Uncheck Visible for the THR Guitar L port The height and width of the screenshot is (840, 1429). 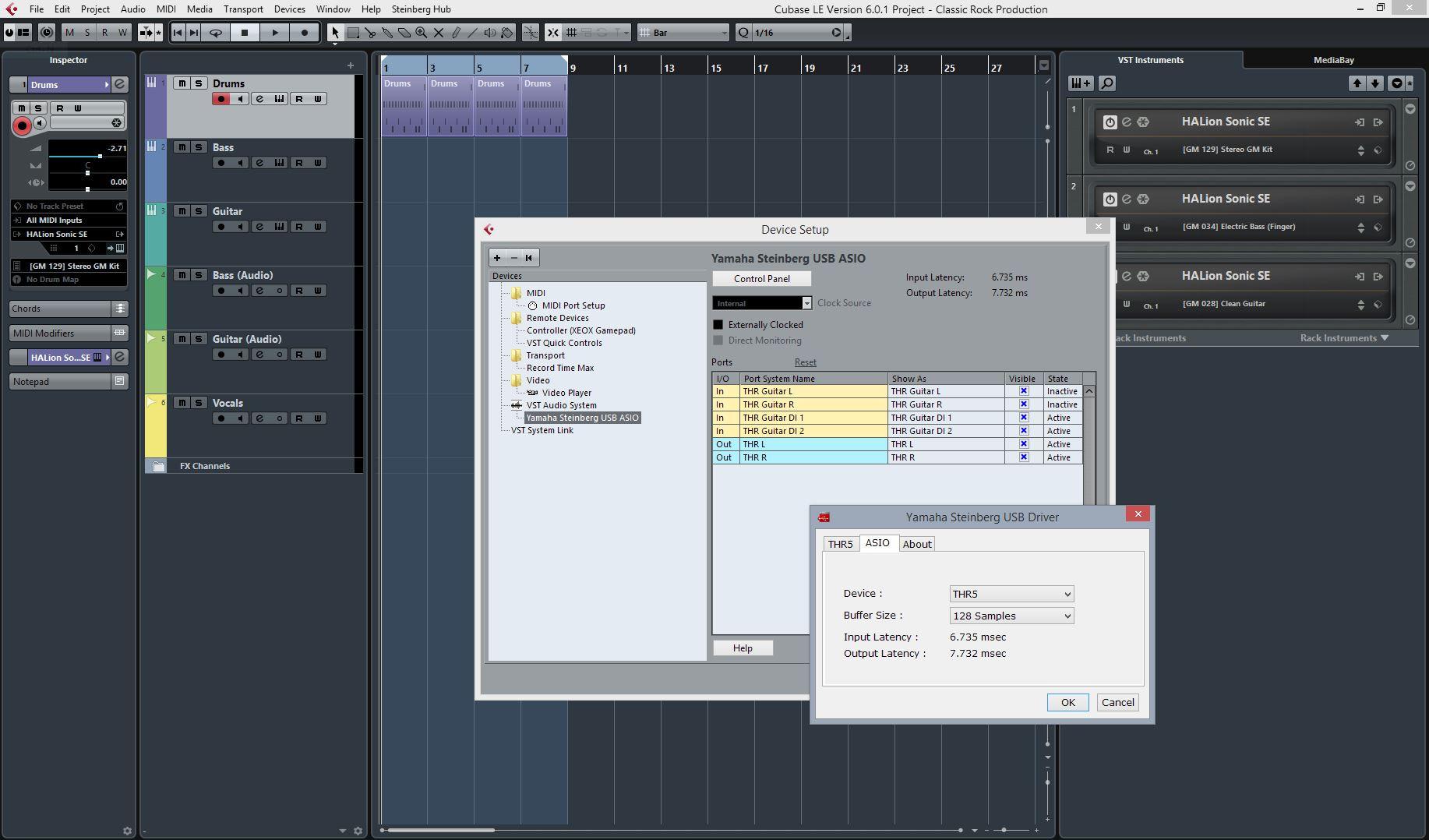[1024, 391]
